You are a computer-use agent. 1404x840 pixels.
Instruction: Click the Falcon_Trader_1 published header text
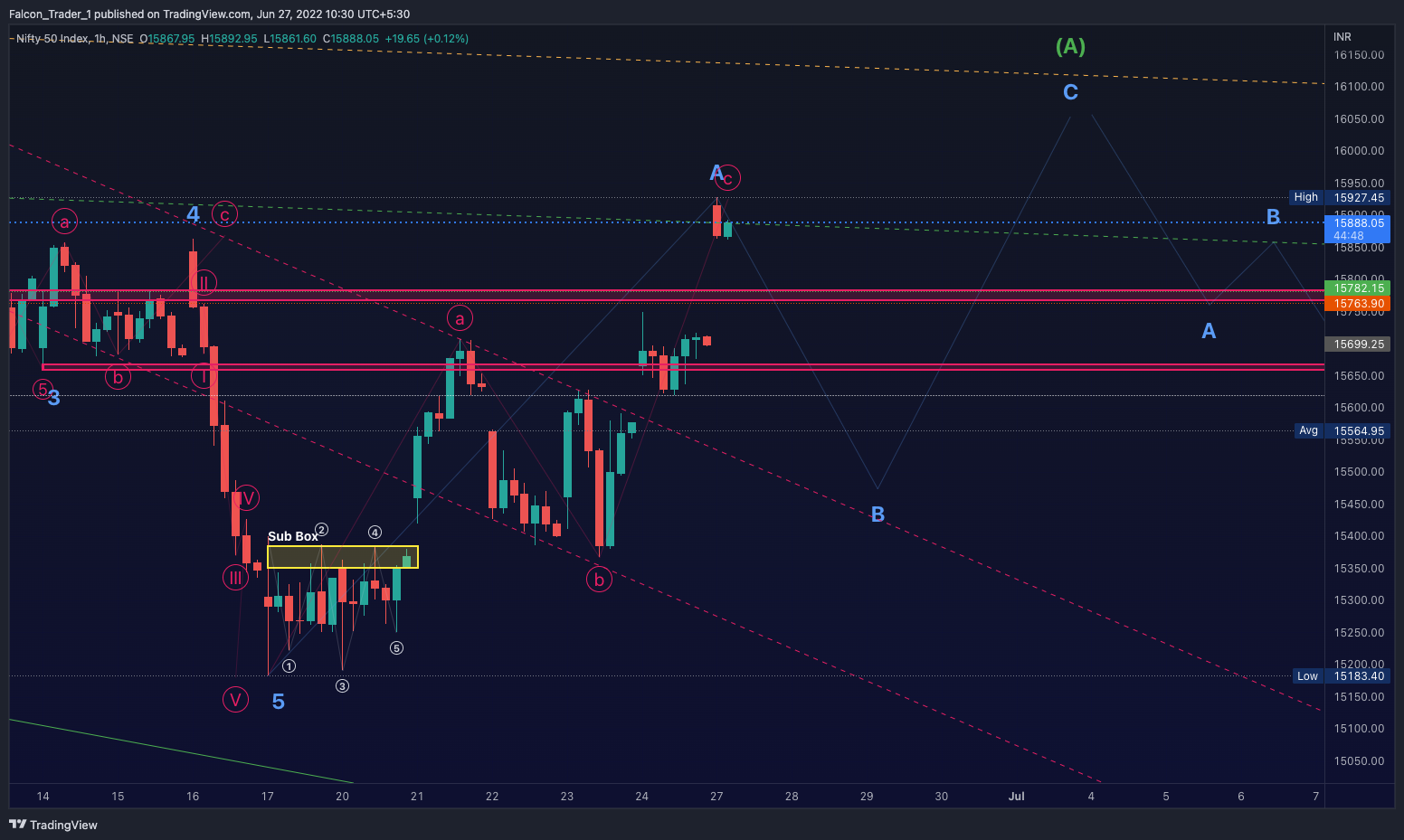click(x=209, y=14)
